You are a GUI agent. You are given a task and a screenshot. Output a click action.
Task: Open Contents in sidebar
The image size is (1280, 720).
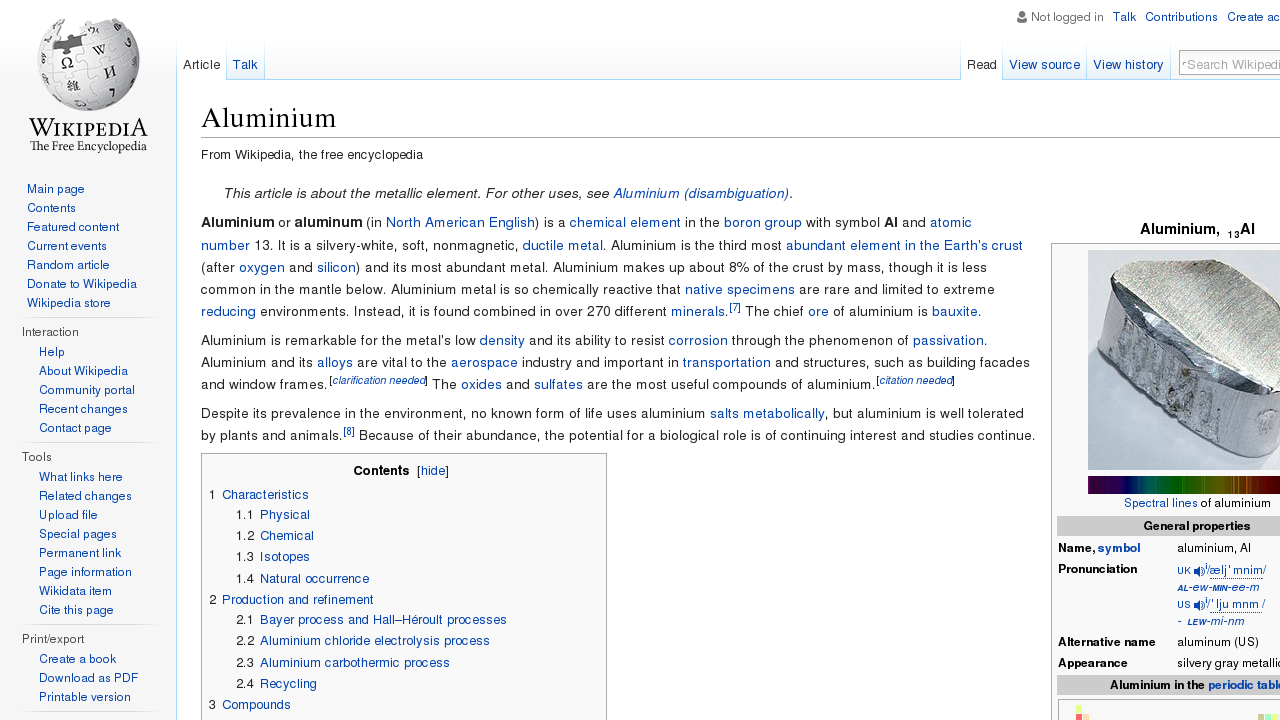[51, 208]
